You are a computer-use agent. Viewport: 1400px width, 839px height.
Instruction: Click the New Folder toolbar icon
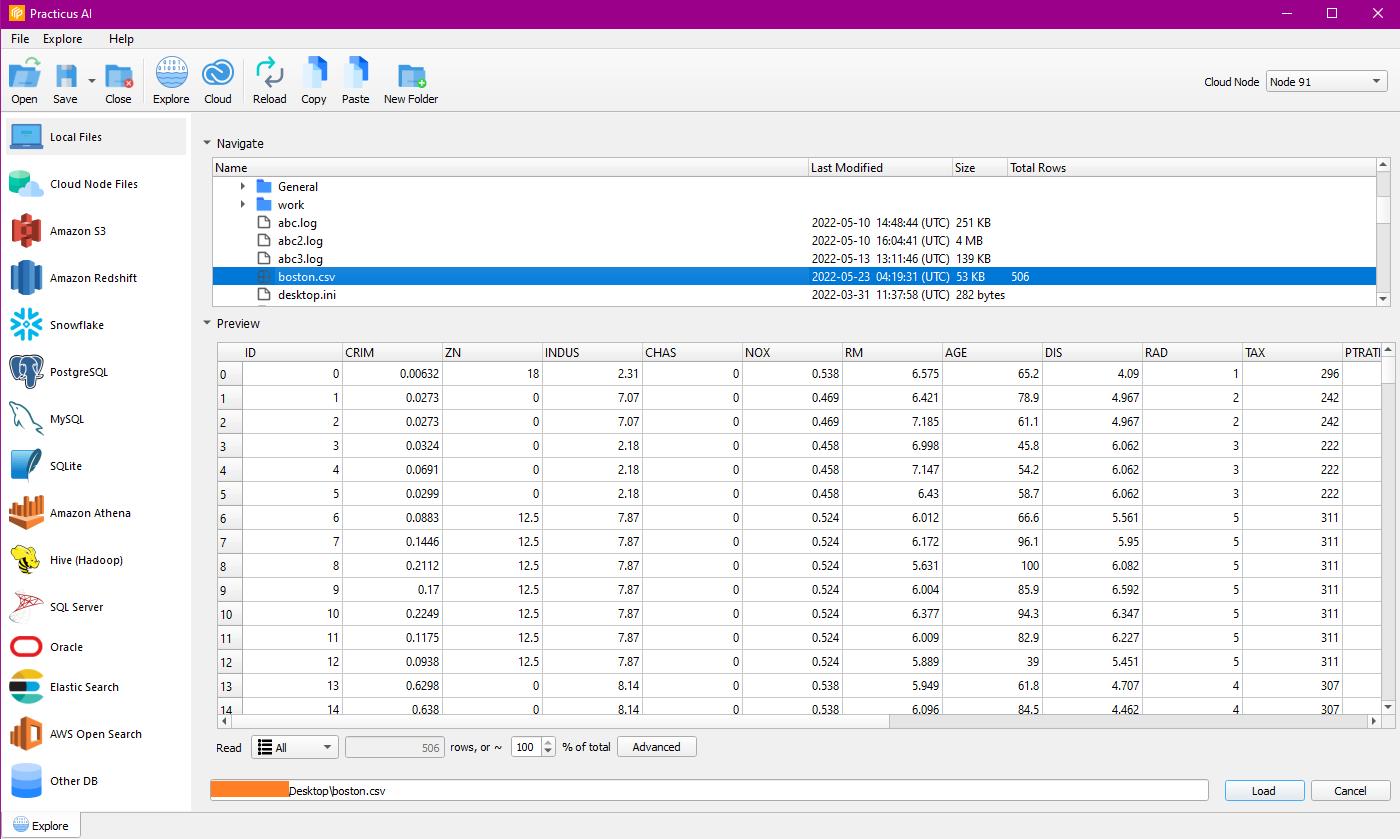pos(410,80)
